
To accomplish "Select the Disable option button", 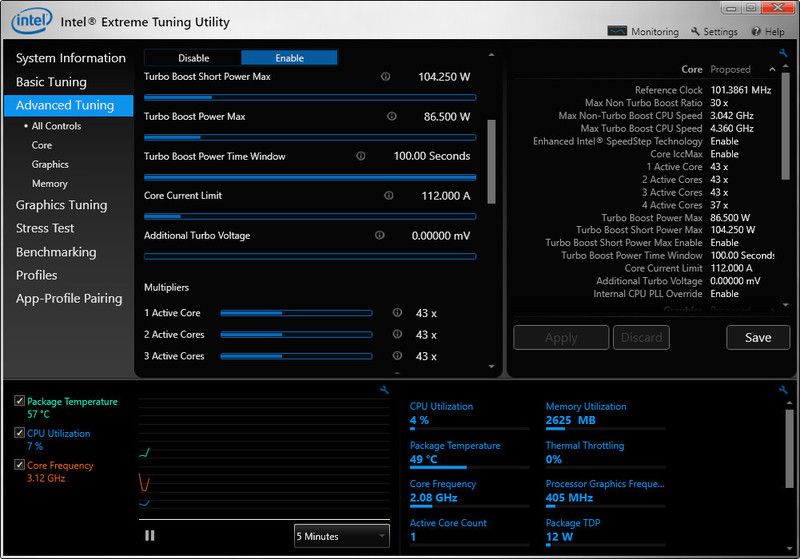I will [193, 58].
